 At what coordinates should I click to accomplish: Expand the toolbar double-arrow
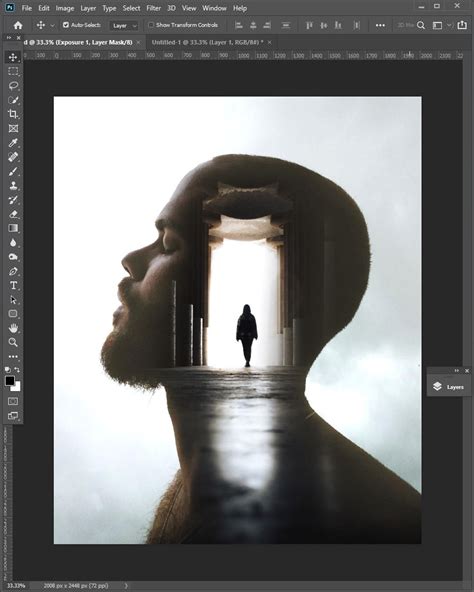(9, 38)
